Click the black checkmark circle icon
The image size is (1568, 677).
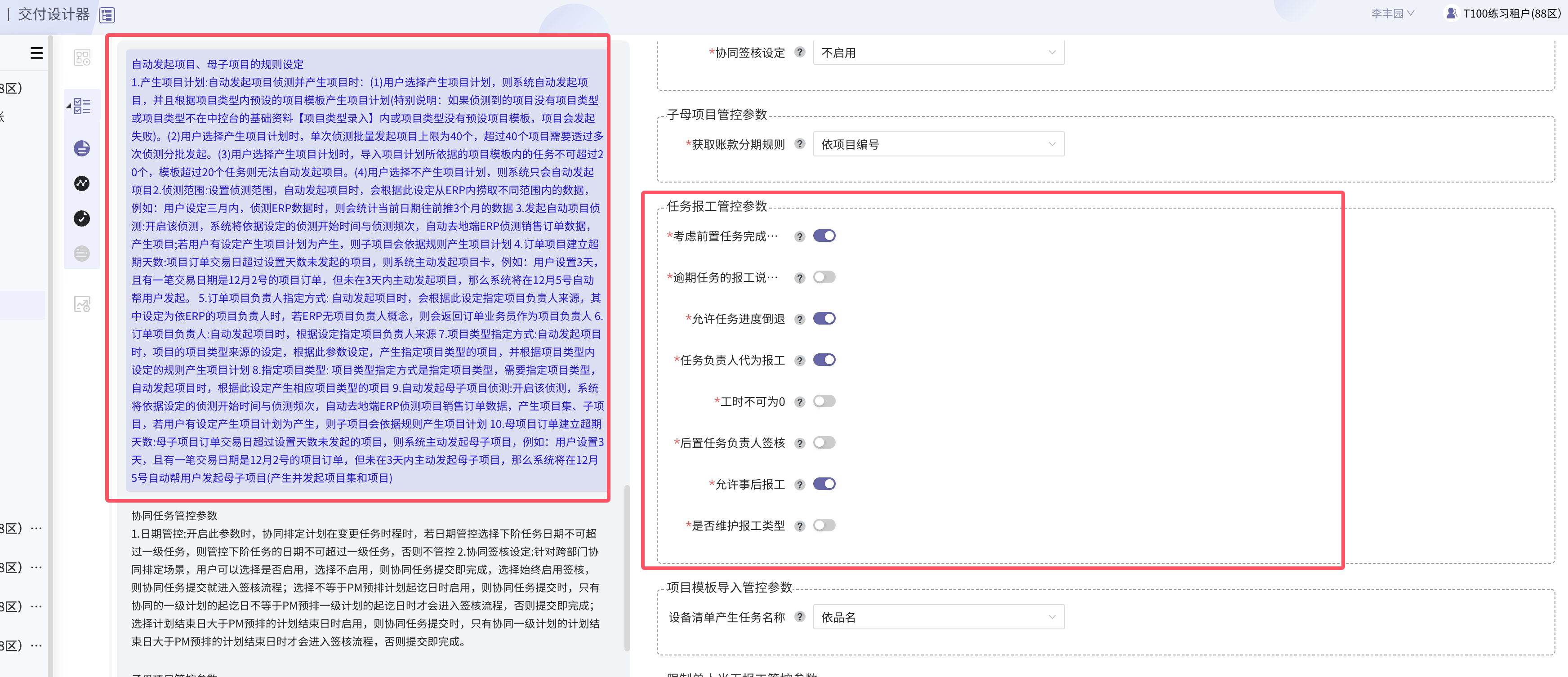click(82, 218)
